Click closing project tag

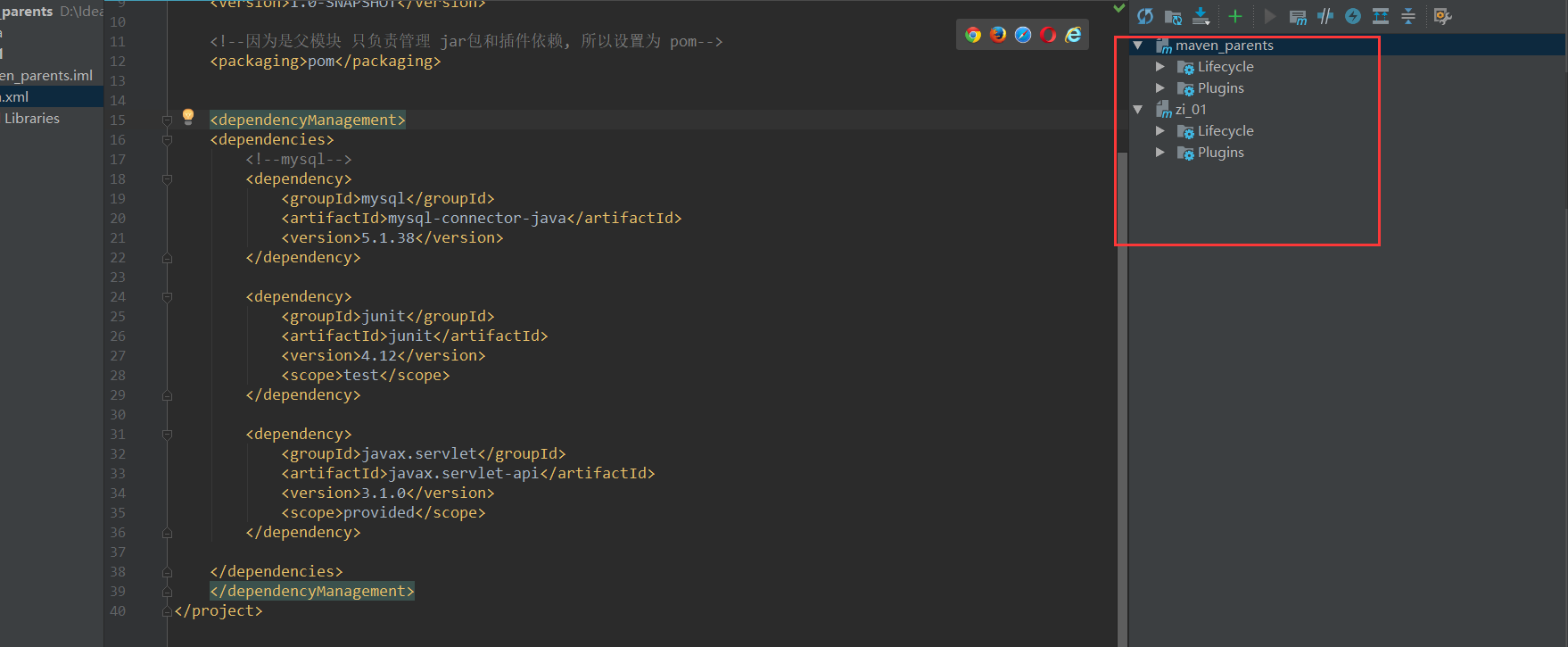[219, 610]
